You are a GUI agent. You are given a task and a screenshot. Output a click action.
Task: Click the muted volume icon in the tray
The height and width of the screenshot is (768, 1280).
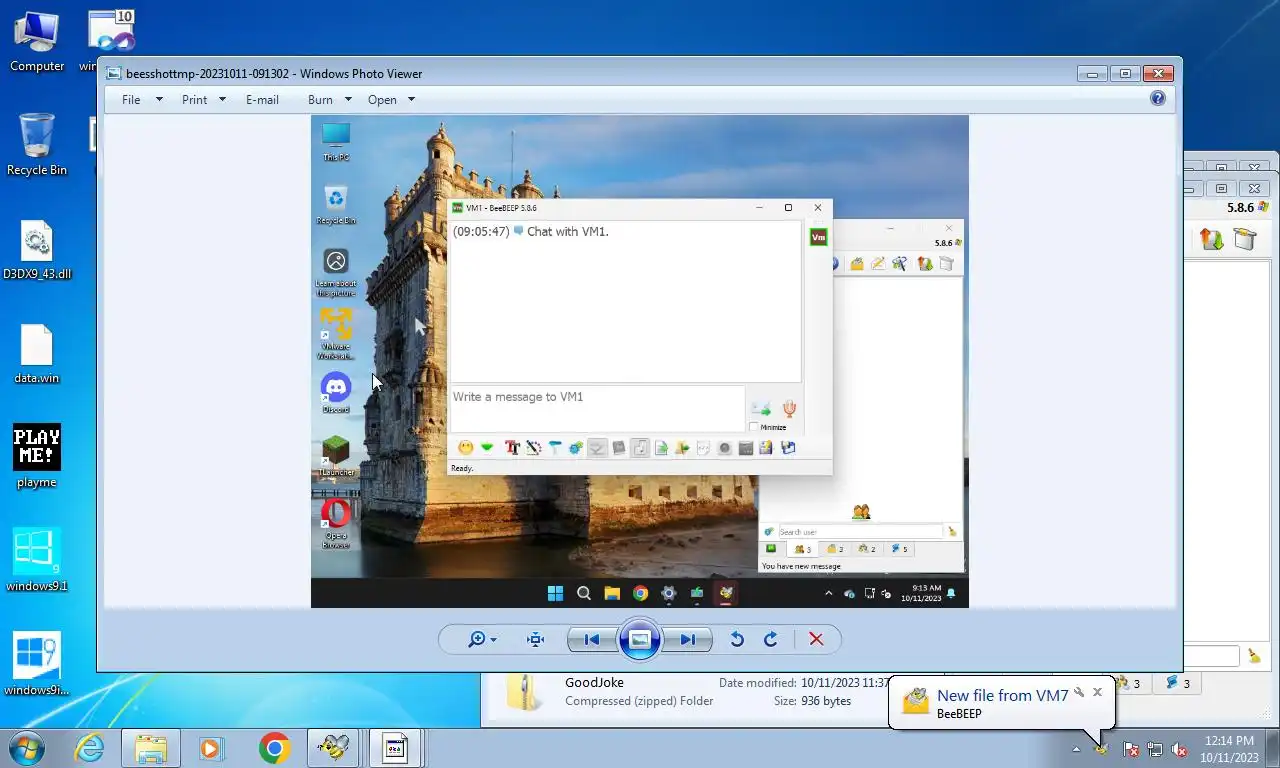(1179, 749)
